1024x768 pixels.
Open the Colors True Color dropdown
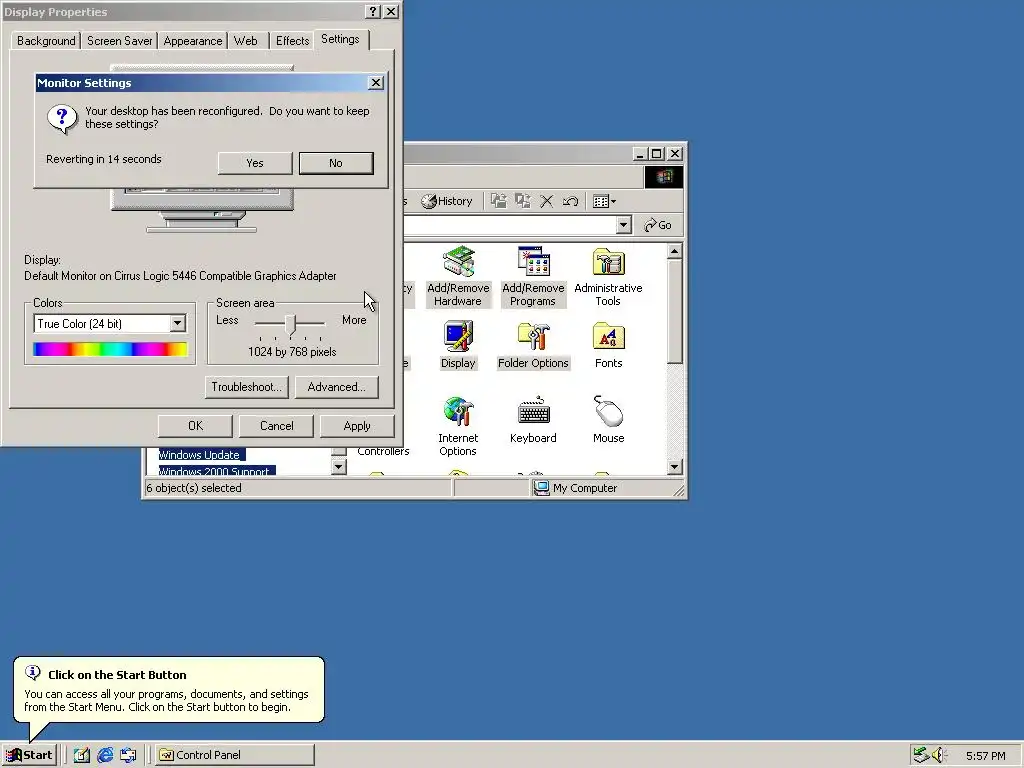110,323
